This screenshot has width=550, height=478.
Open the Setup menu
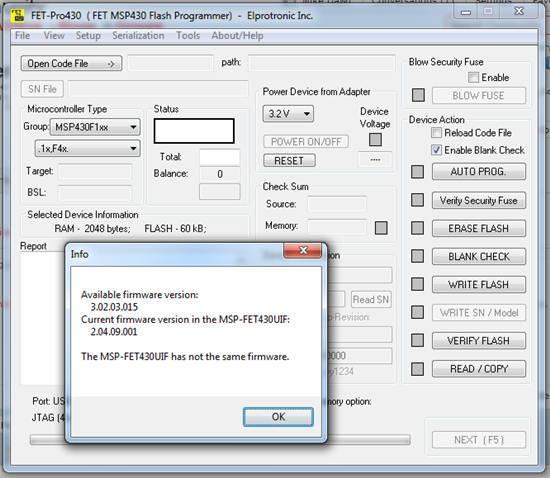click(88, 35)
